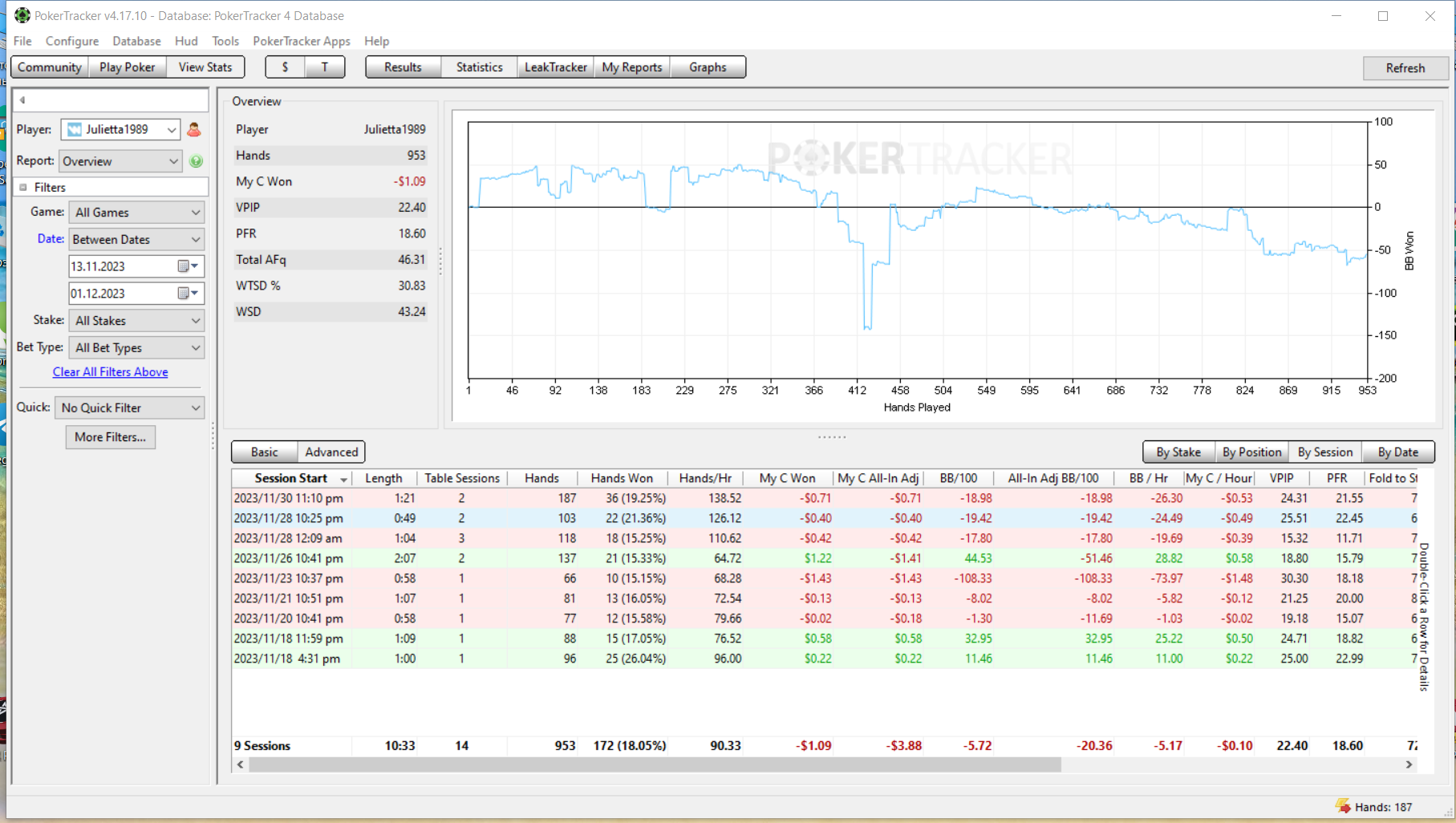The height and width of the screenshot is (823, 1456).
Task: Open the Database menu
Action: pos(136,41)
